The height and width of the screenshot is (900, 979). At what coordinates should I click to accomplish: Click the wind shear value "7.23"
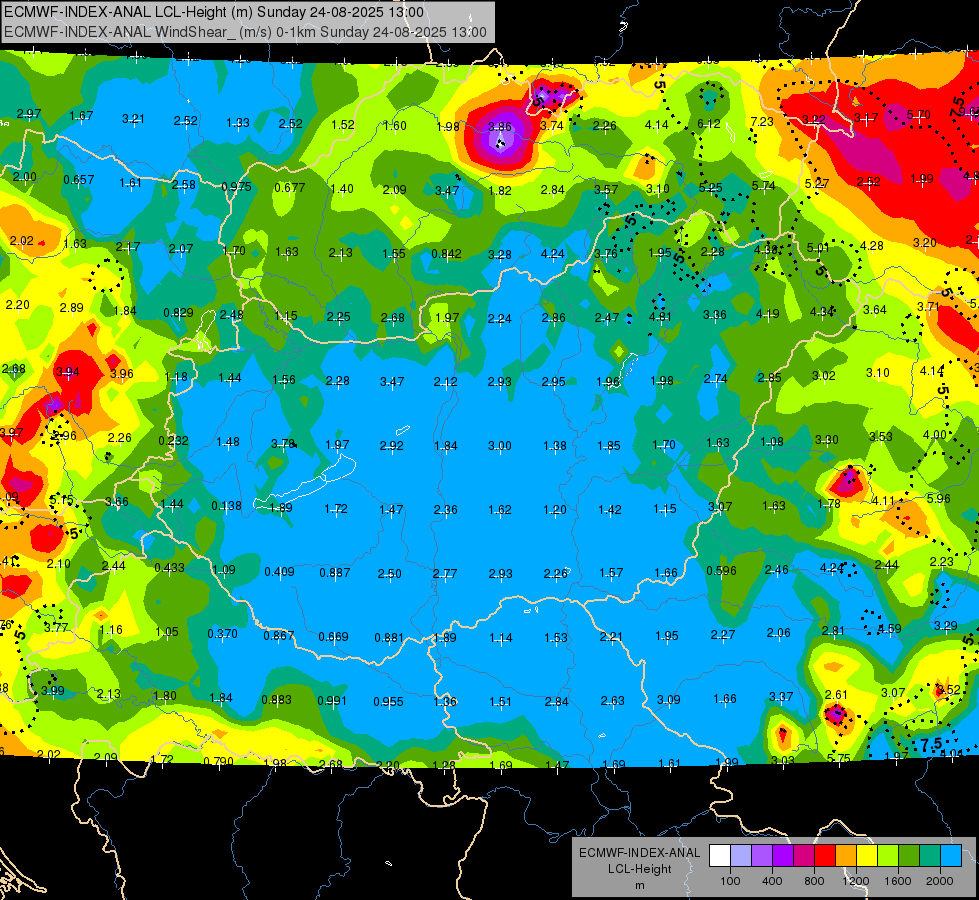click(762, 122)
